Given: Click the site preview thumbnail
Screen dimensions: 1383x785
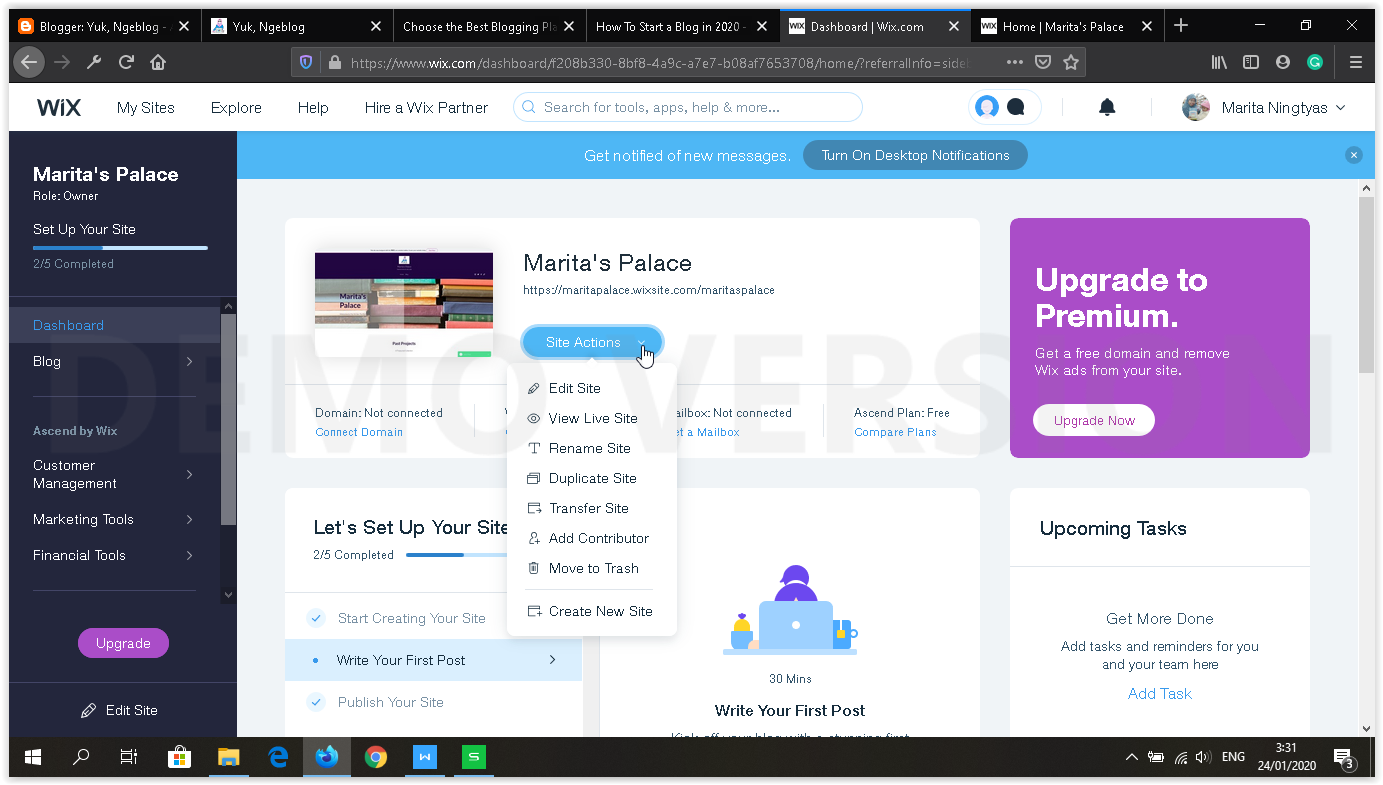Looking at the screenshot, I should pos(404,304).
